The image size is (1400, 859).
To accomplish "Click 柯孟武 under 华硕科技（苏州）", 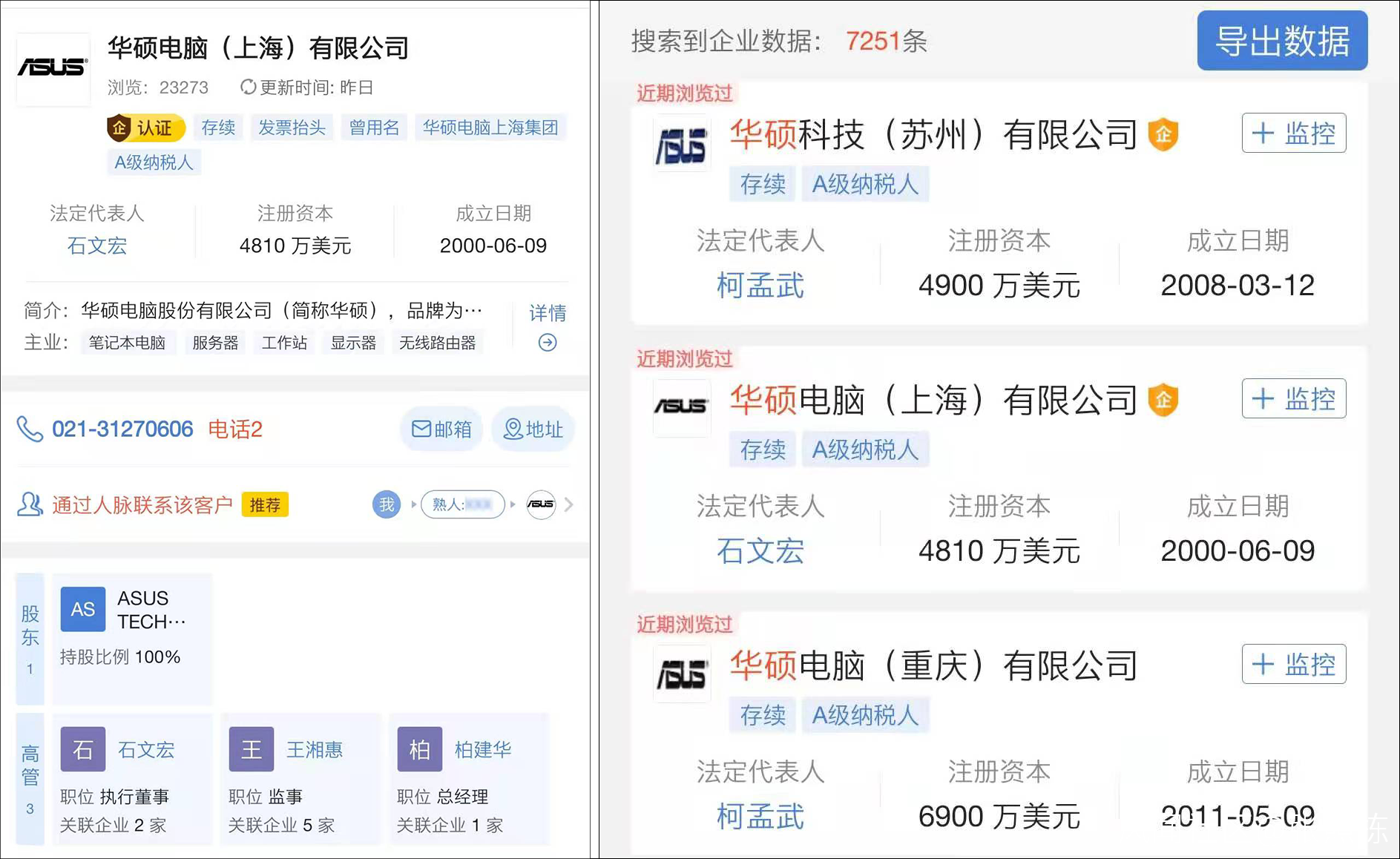I will (x=760, y=286).
